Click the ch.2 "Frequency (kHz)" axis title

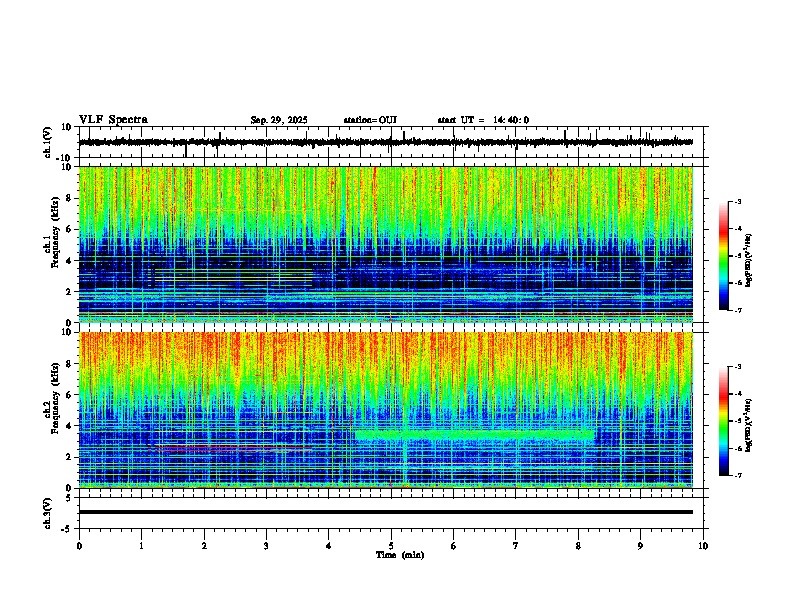coord(56,398)
